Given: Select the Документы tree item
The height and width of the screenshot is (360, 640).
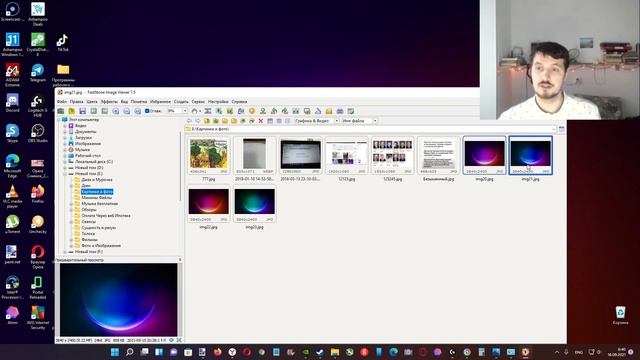Looking at the screenshot, I should click(86, 132).
